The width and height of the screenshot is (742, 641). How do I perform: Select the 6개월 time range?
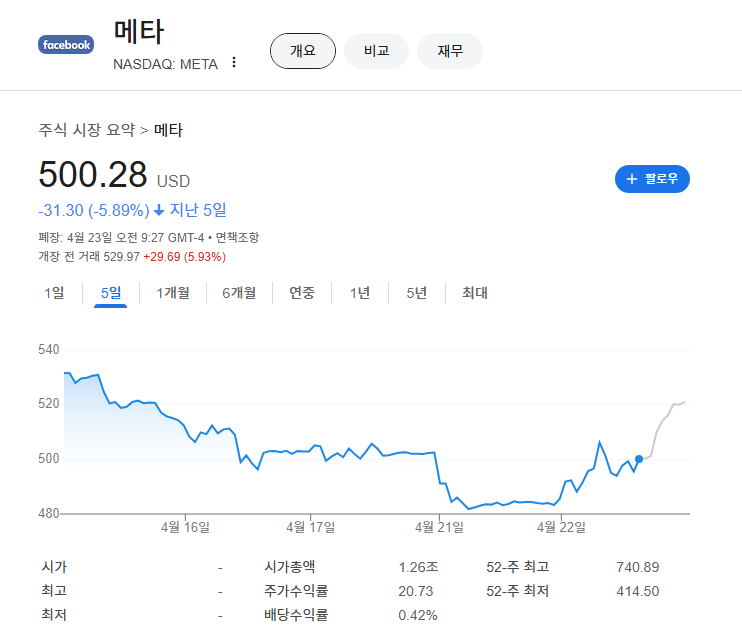pos(239,293)
